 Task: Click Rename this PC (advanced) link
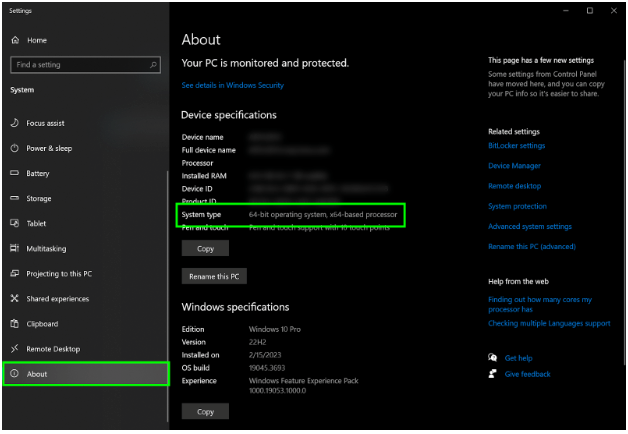point(531,247)
